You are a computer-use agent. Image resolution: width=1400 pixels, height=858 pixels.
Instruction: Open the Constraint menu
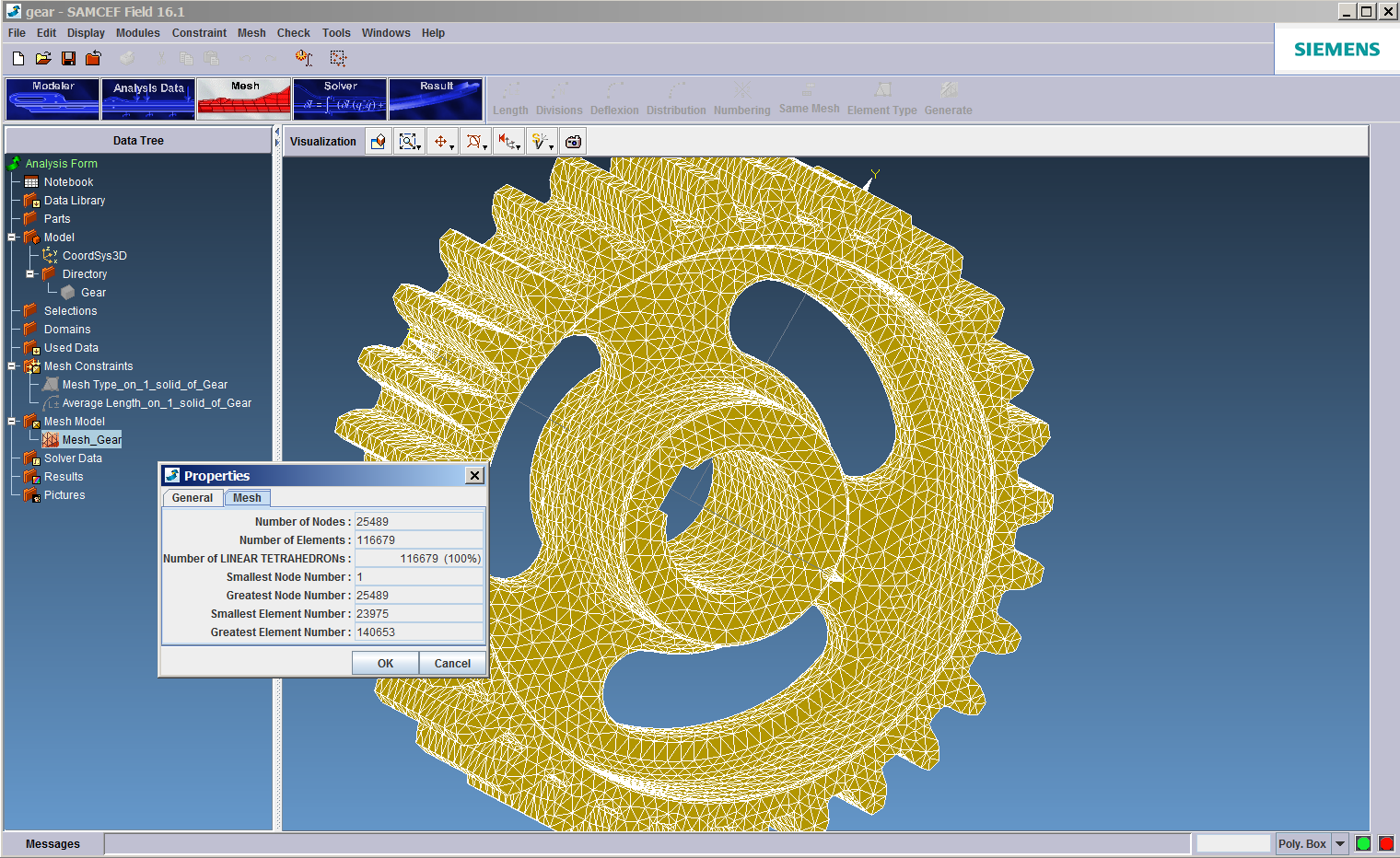199,33
